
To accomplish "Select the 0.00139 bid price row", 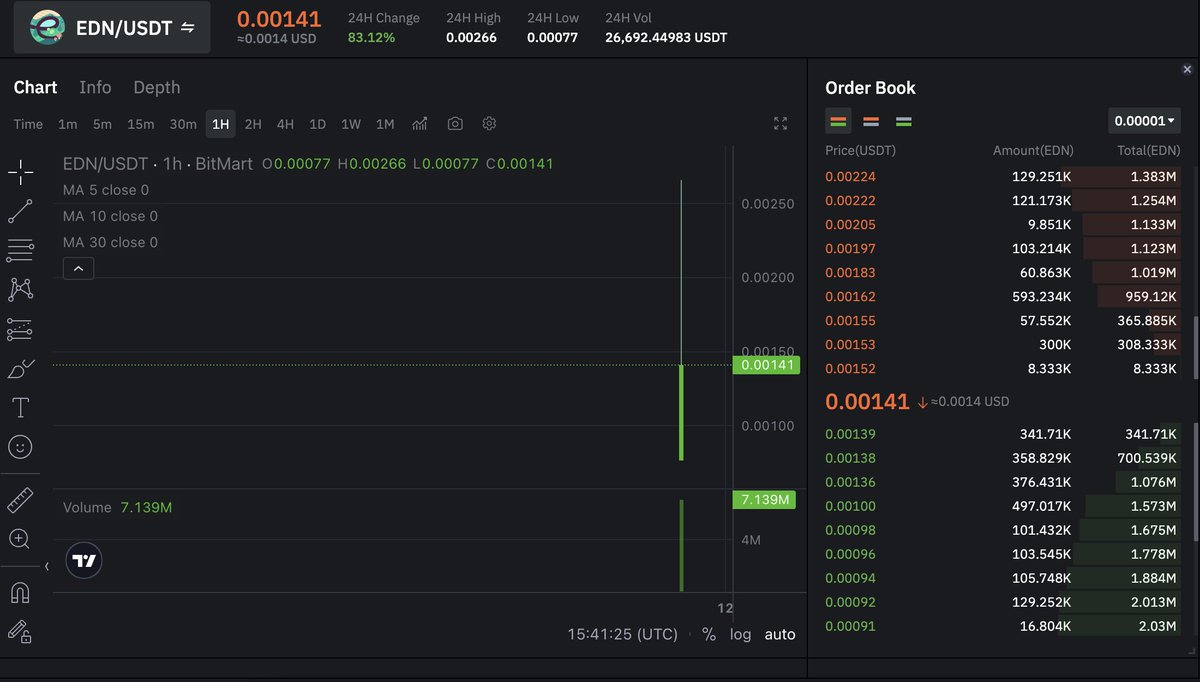I will pyautogui.click(x=1002, y=434).
